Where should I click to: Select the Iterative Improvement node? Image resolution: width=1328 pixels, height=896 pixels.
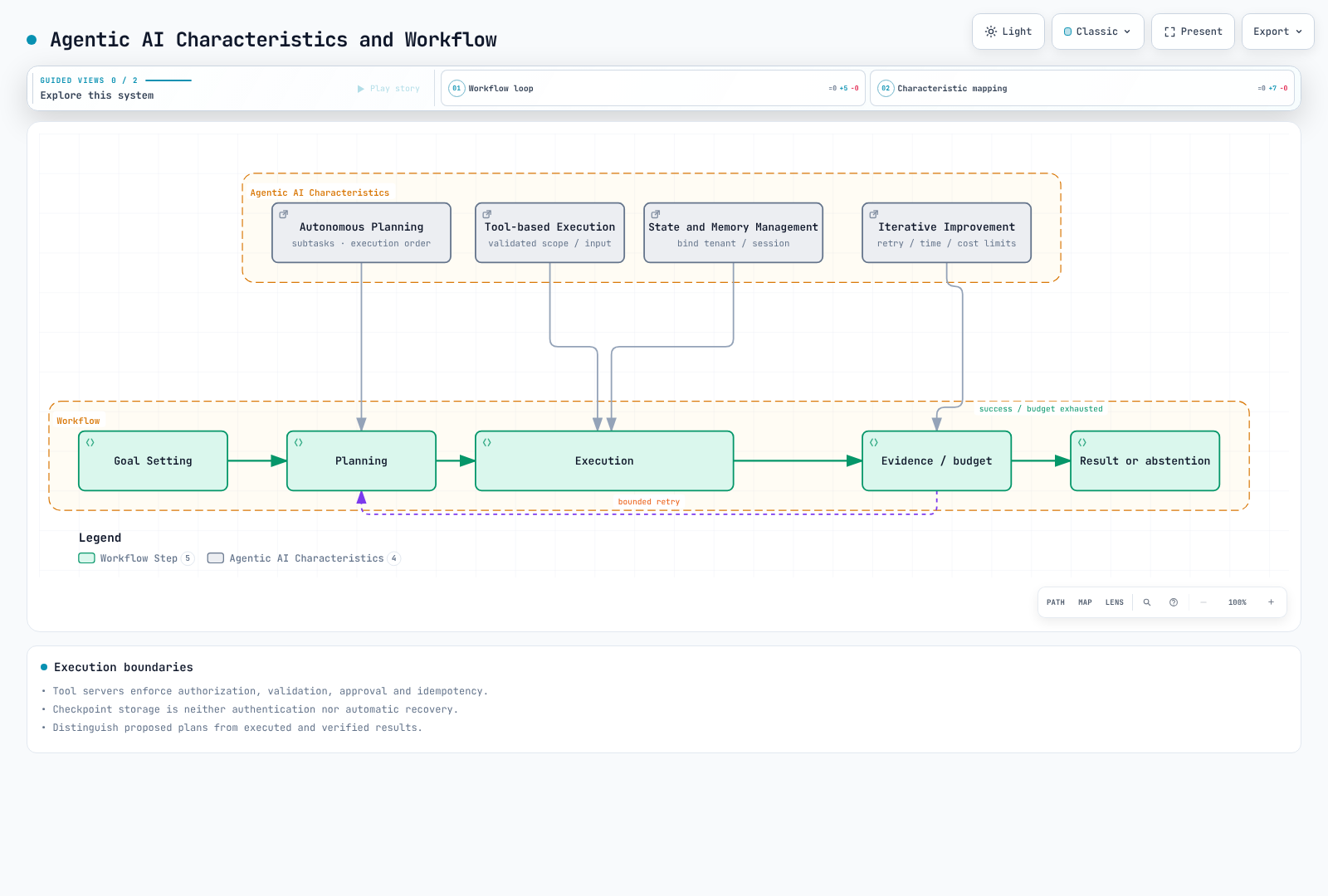946,233
